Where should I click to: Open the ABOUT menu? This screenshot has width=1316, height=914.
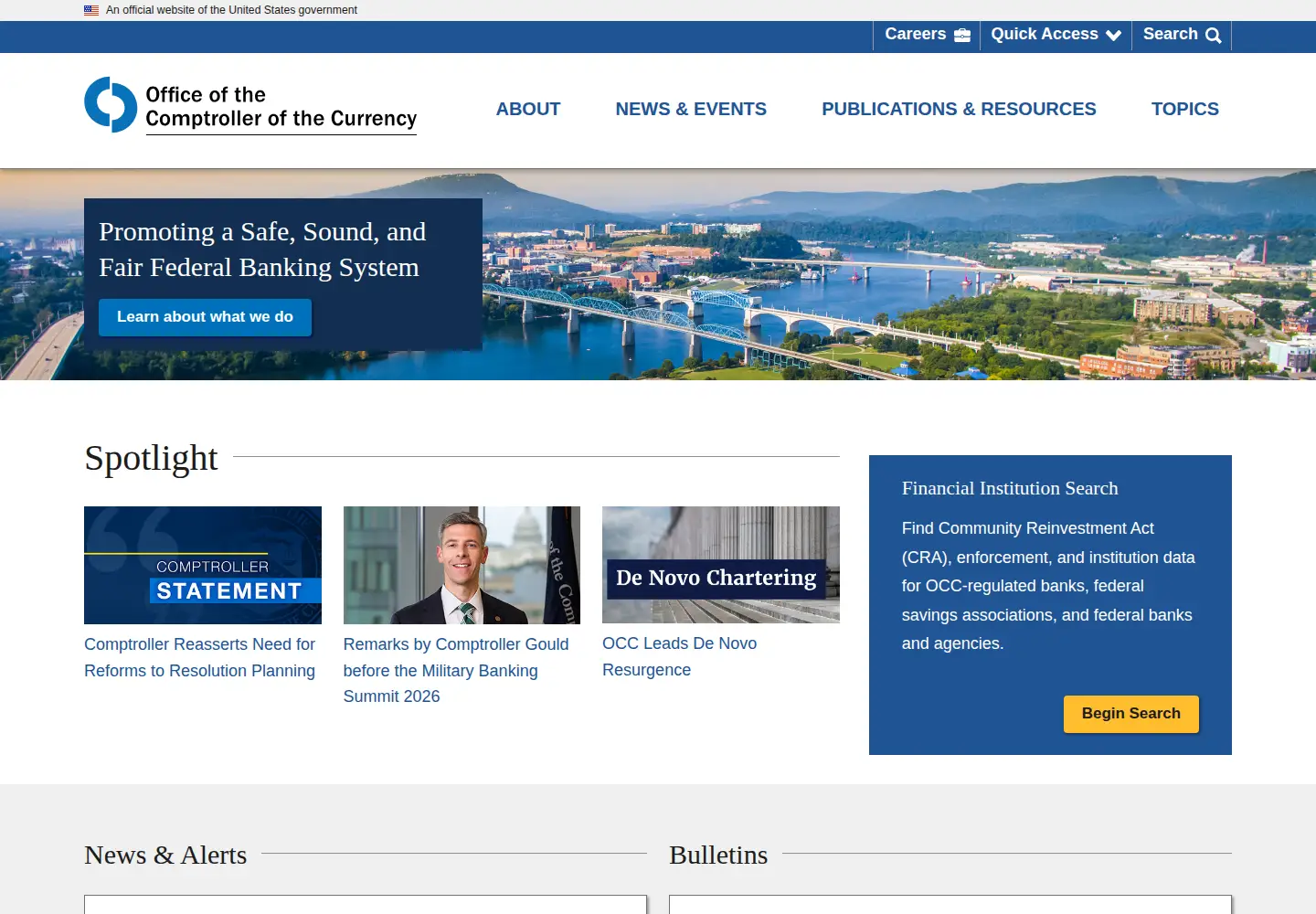pyautogui.click(x=528, y=109)
